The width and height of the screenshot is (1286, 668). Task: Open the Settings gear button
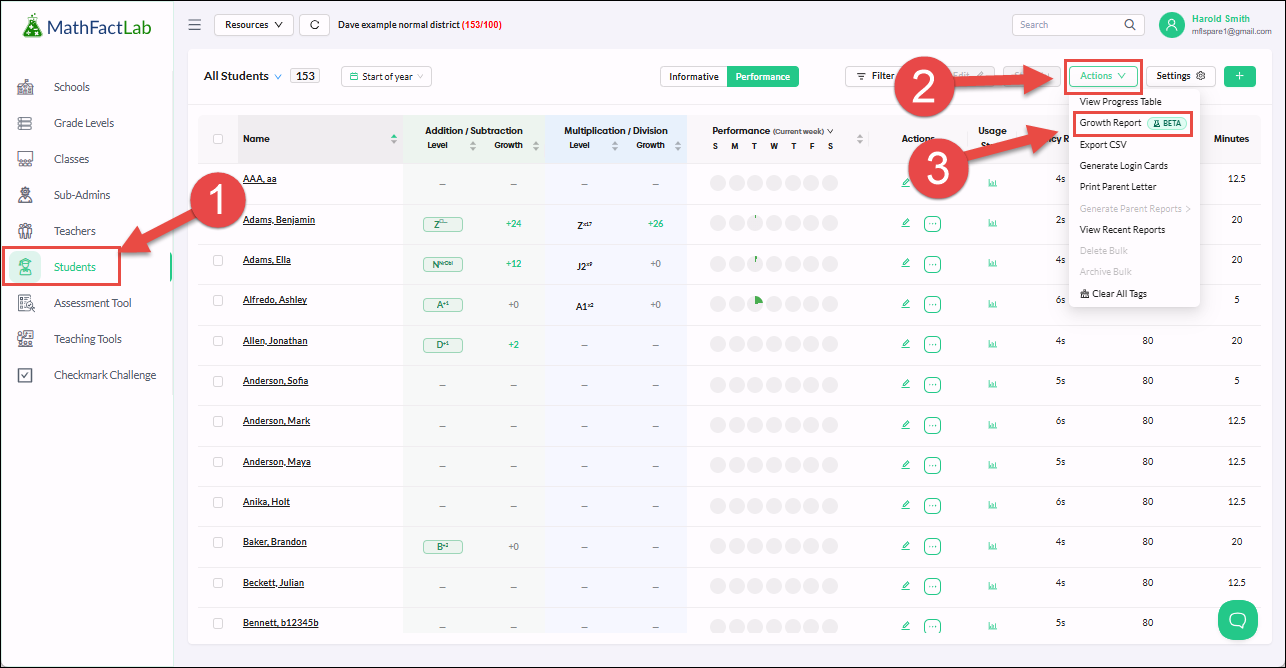tap(1180, 76)
